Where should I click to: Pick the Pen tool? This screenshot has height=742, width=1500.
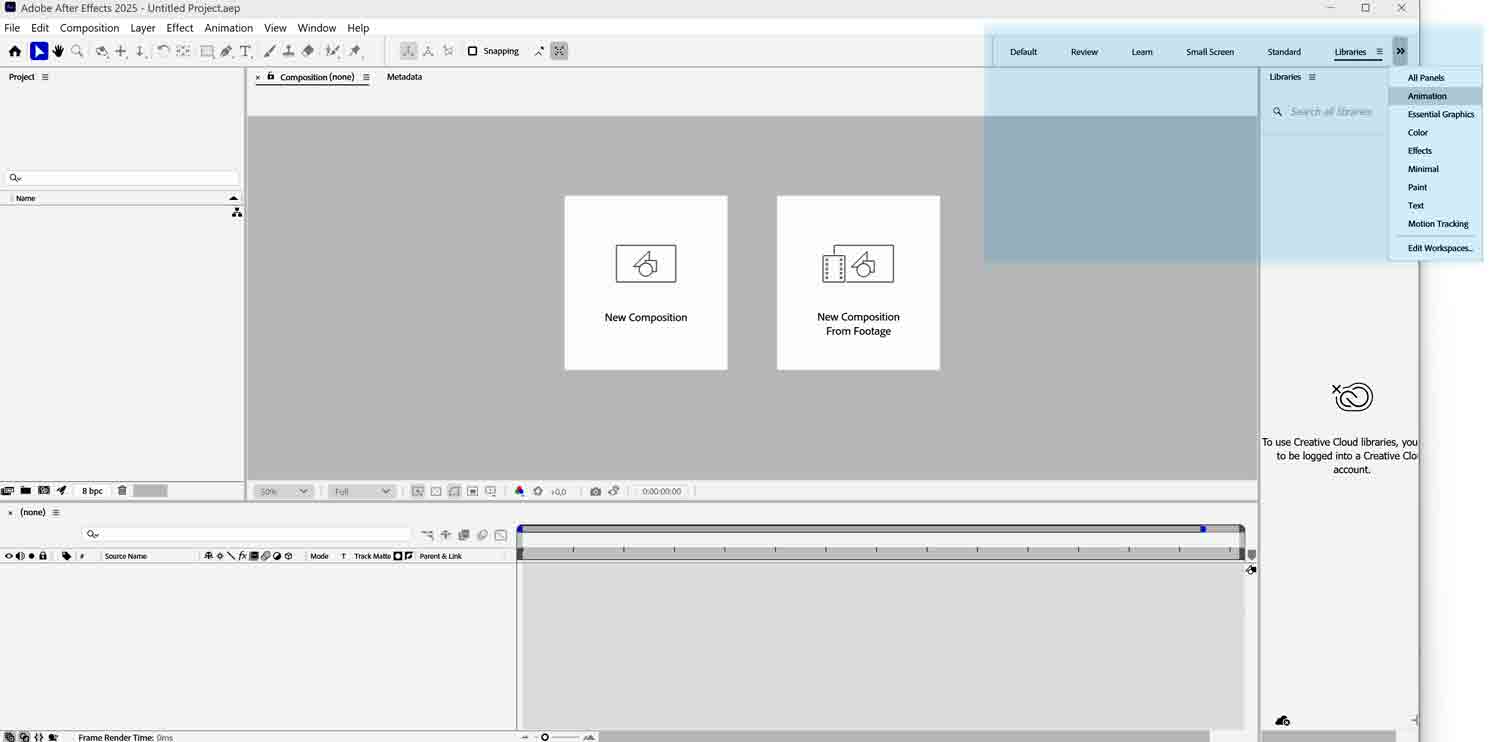226,51
